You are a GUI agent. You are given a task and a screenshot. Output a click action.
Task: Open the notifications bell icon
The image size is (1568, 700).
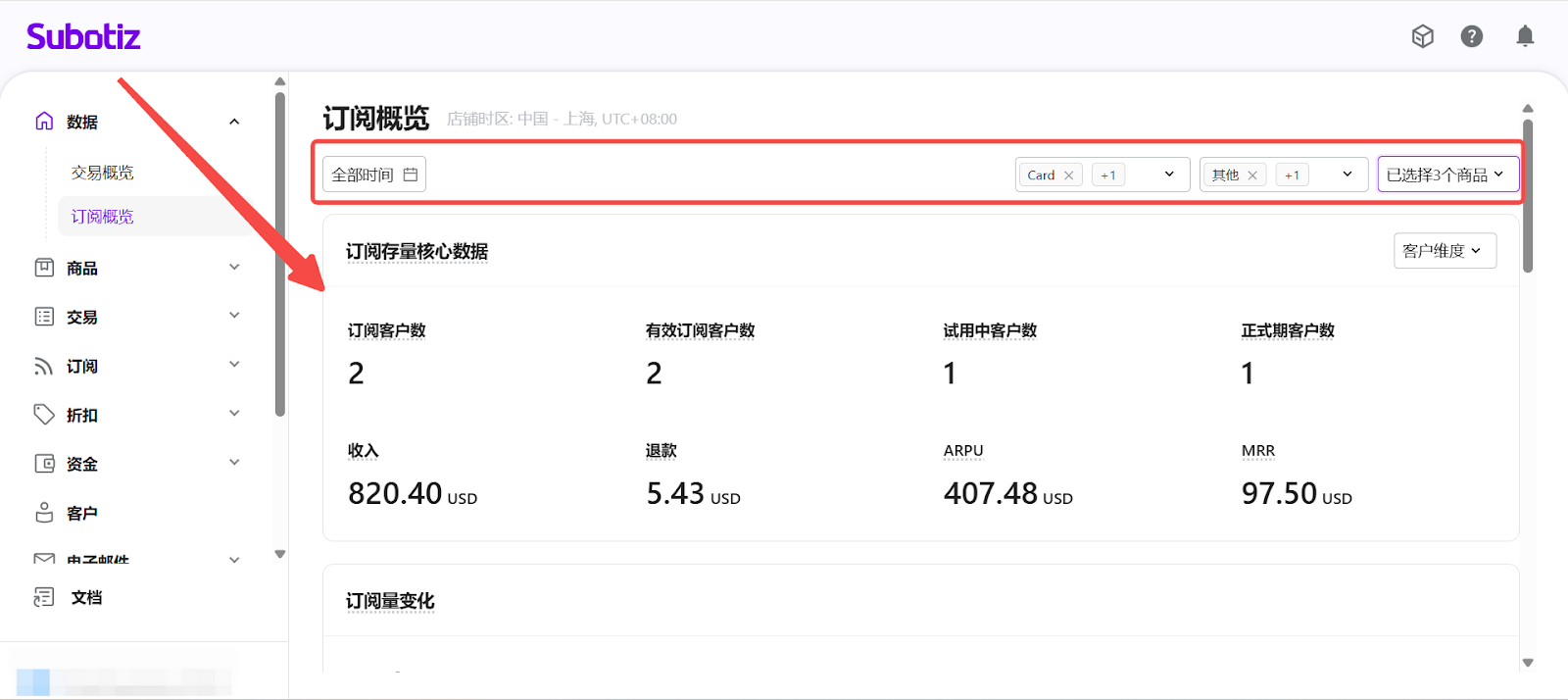(1525, 36)
